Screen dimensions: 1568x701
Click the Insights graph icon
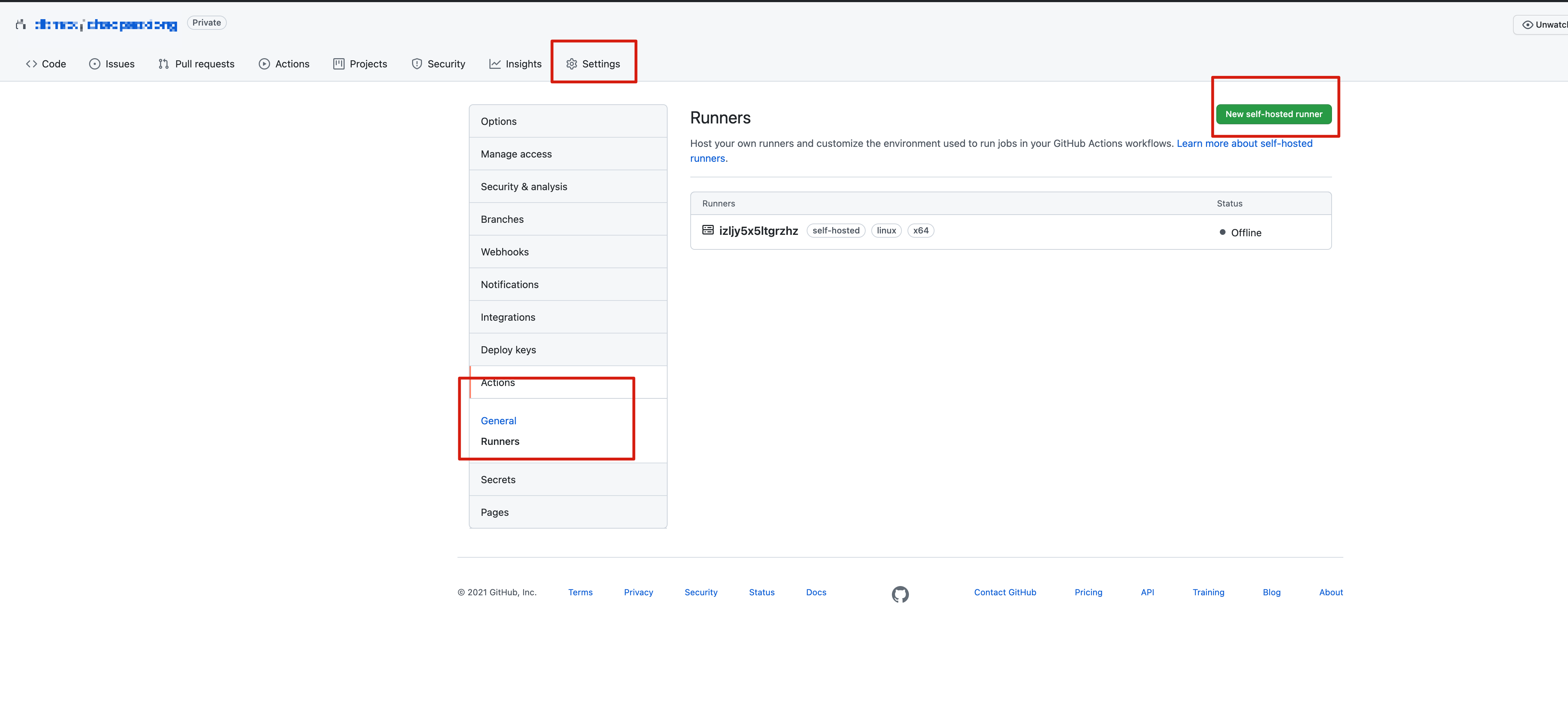pos(495,63)
